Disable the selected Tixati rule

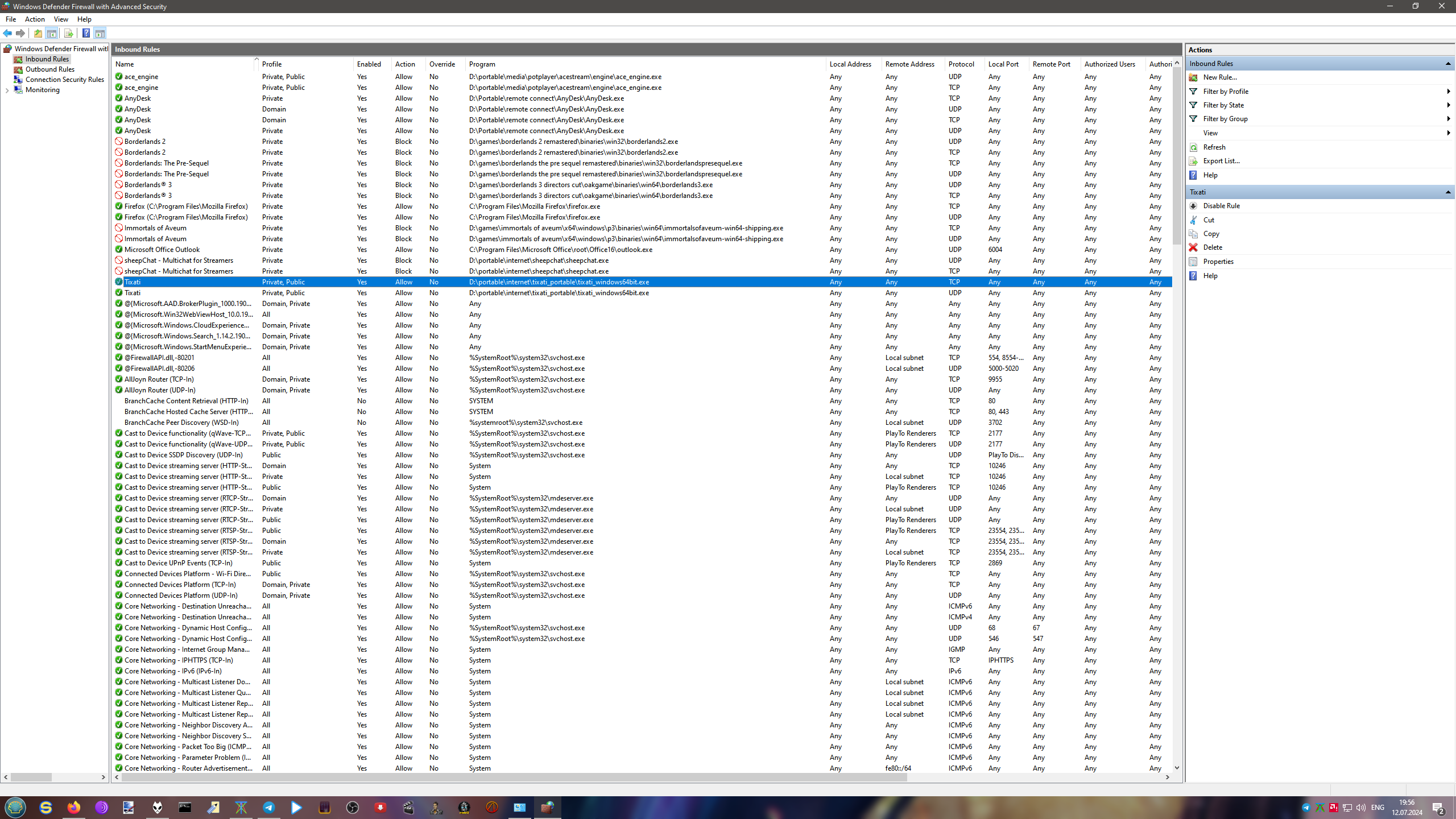point(1221,206)
